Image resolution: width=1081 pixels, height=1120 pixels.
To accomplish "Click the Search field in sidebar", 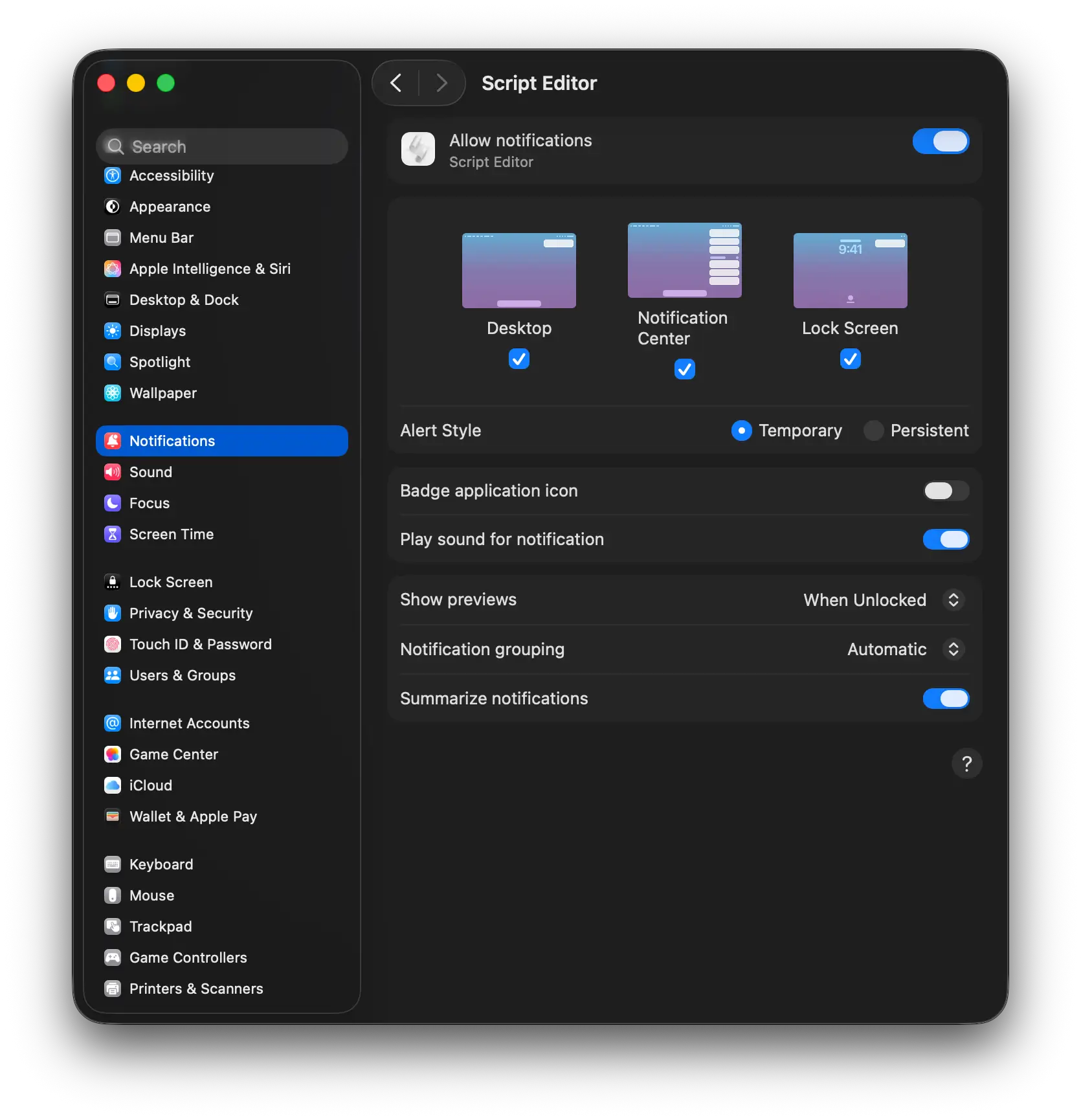I will (222, 147).
